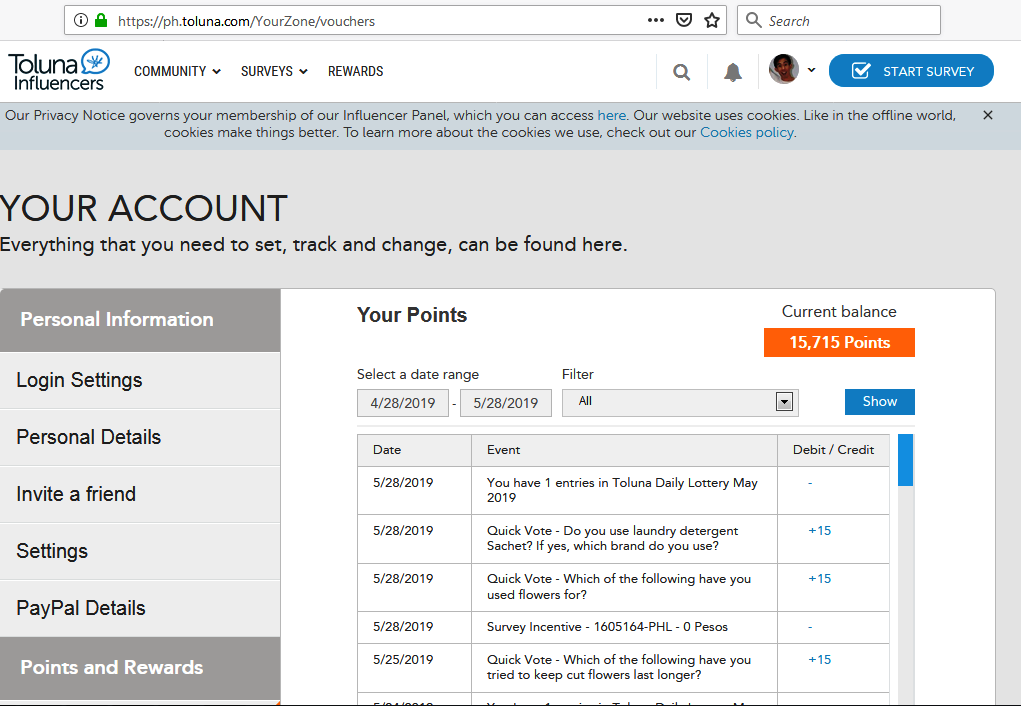Click the Save to Pocket icon

click(x=684, y=20)
